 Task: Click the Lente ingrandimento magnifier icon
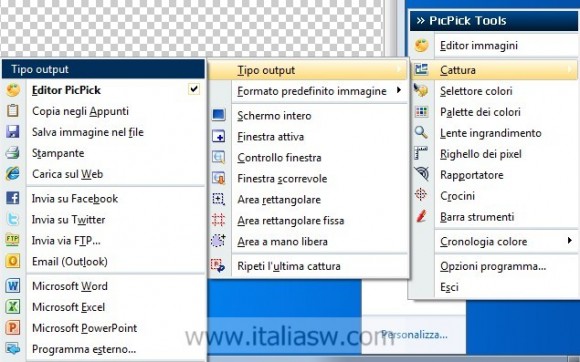point(421,132)
